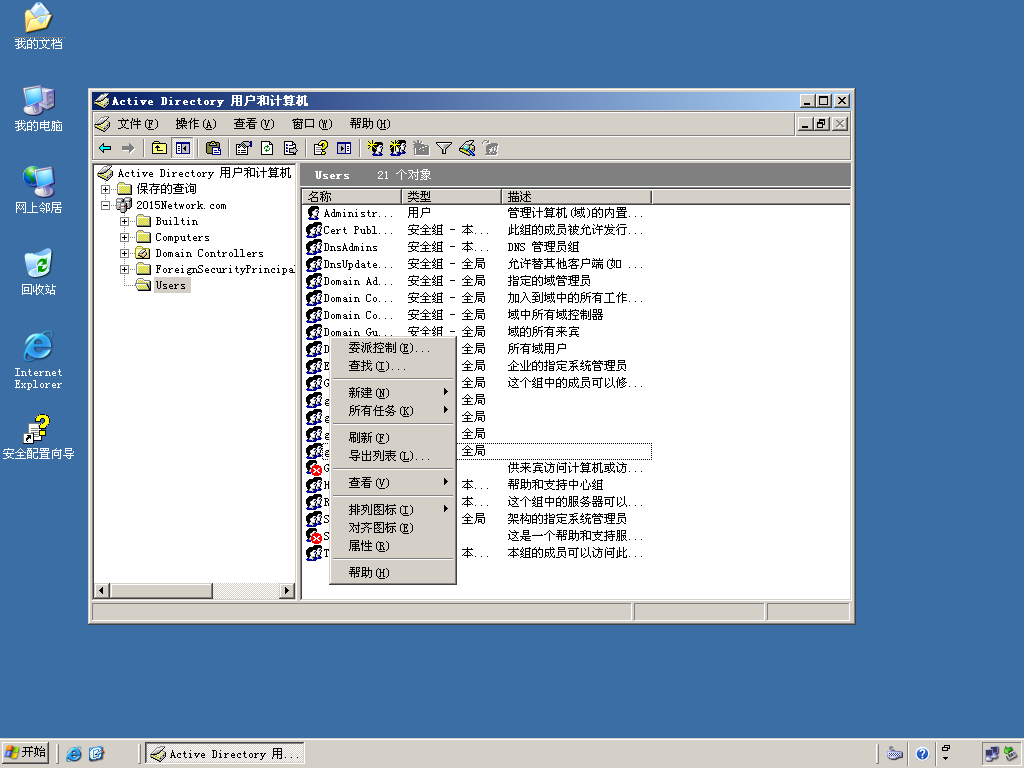1024x768 pixels.
Task: Click the tree pane scrollbar right arrow
Action: (287, 590)
